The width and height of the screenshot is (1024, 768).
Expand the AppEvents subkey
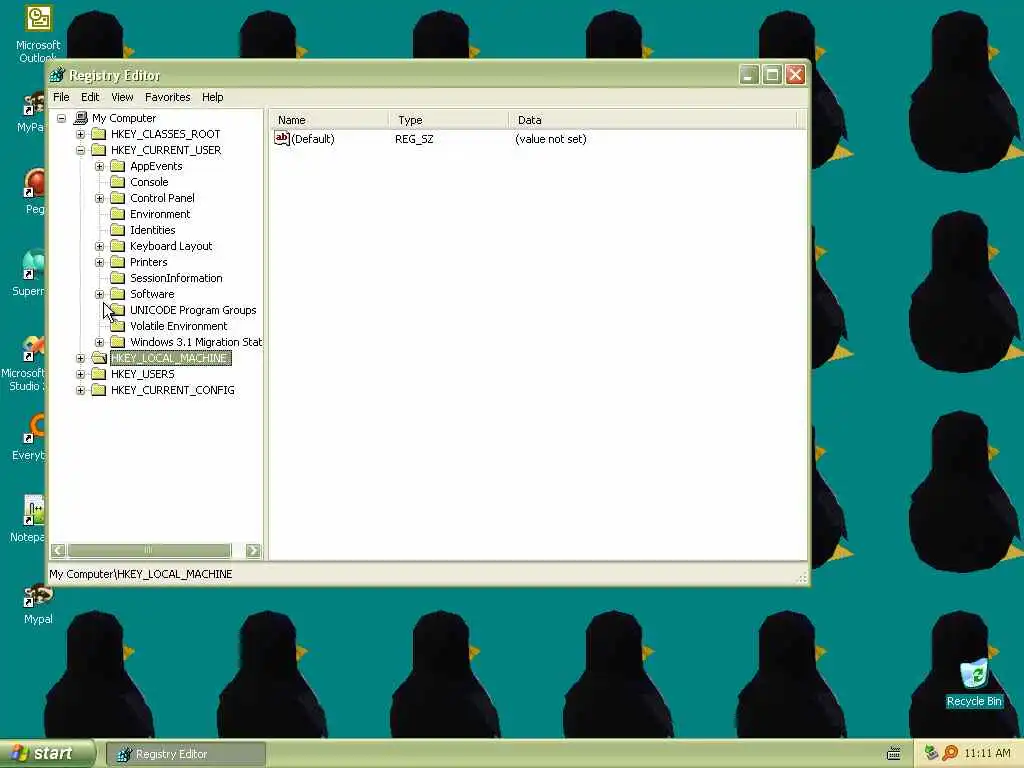(x=99, y=166)
